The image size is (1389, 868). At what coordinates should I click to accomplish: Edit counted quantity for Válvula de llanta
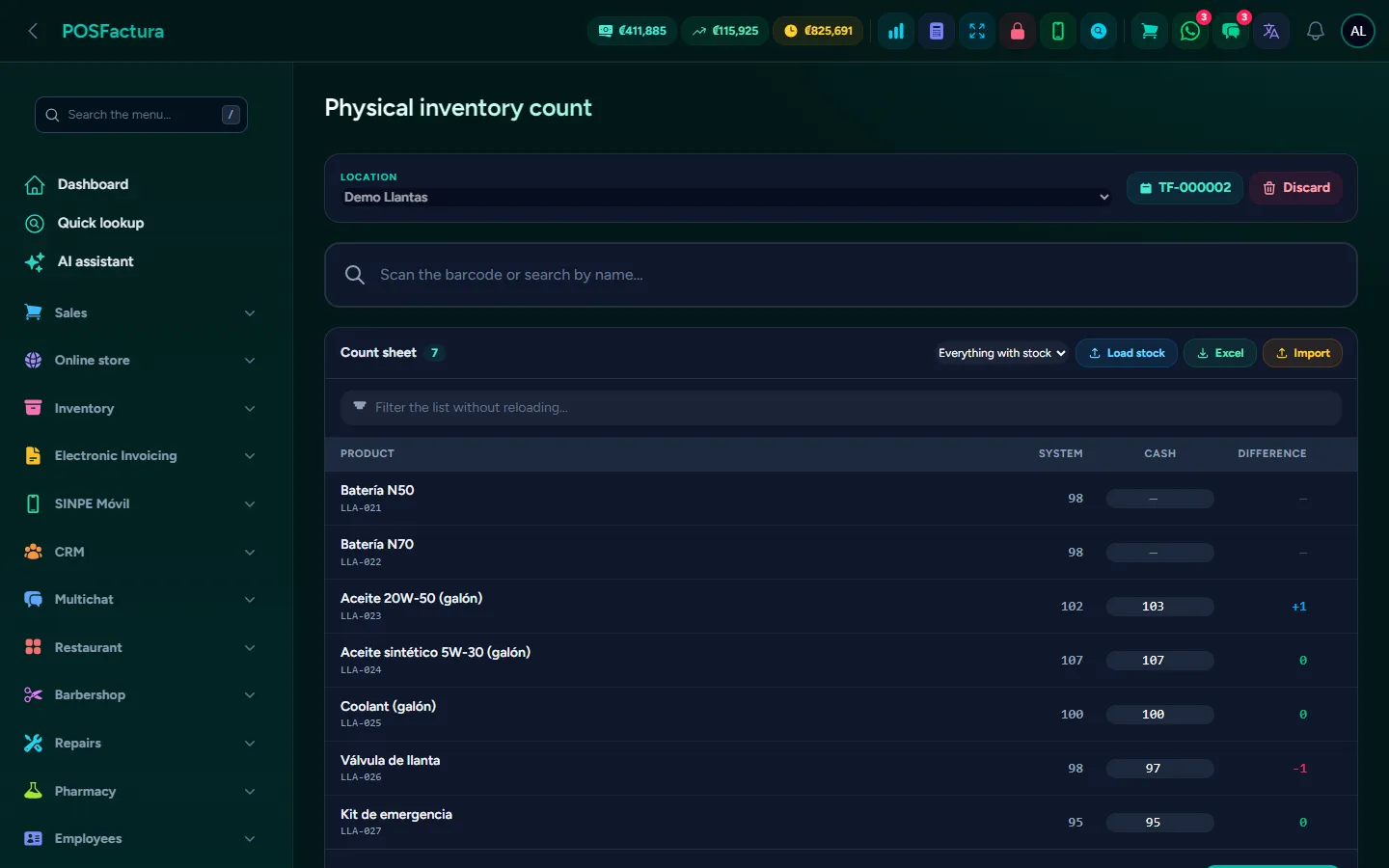tap(1159, 769)
